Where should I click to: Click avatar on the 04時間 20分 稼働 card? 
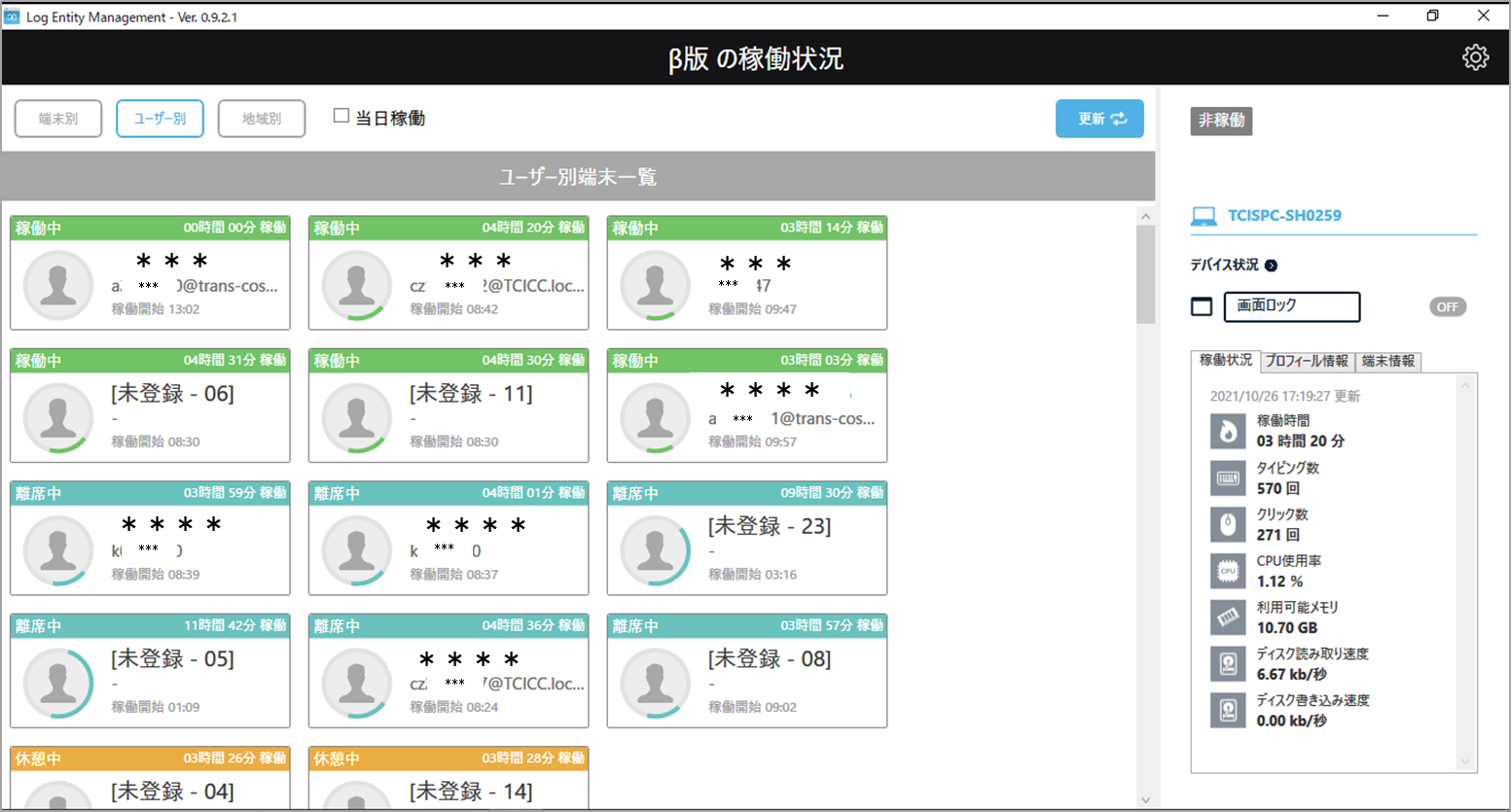[357, 285]
